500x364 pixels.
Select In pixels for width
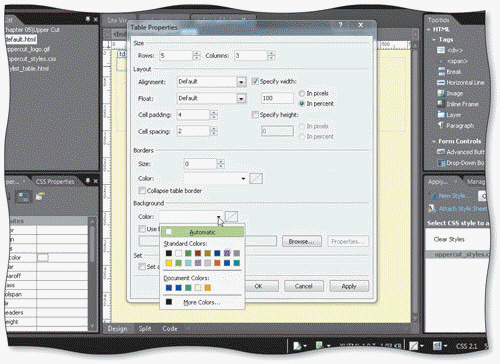[302, 93]
